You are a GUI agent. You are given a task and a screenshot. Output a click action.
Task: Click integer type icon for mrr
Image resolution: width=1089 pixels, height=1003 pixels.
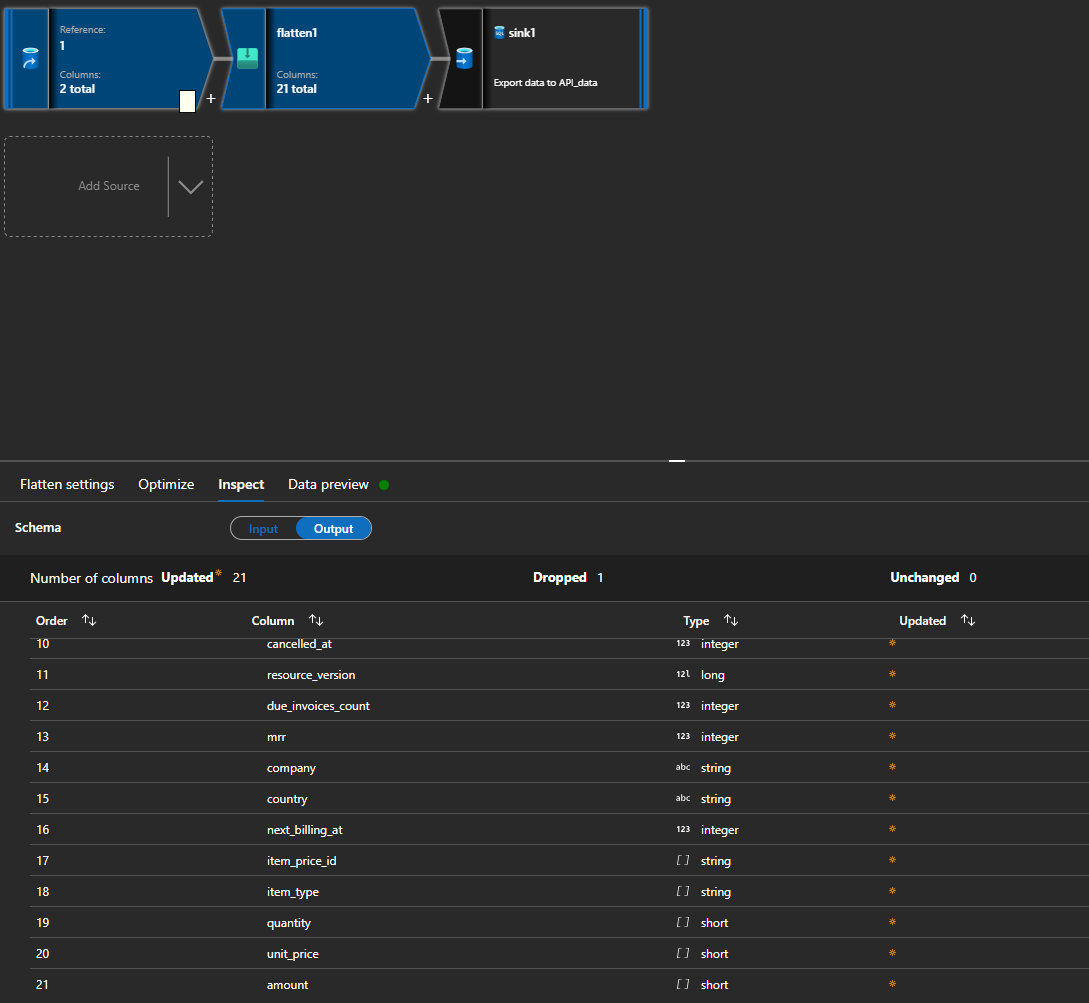click(683, 736)
